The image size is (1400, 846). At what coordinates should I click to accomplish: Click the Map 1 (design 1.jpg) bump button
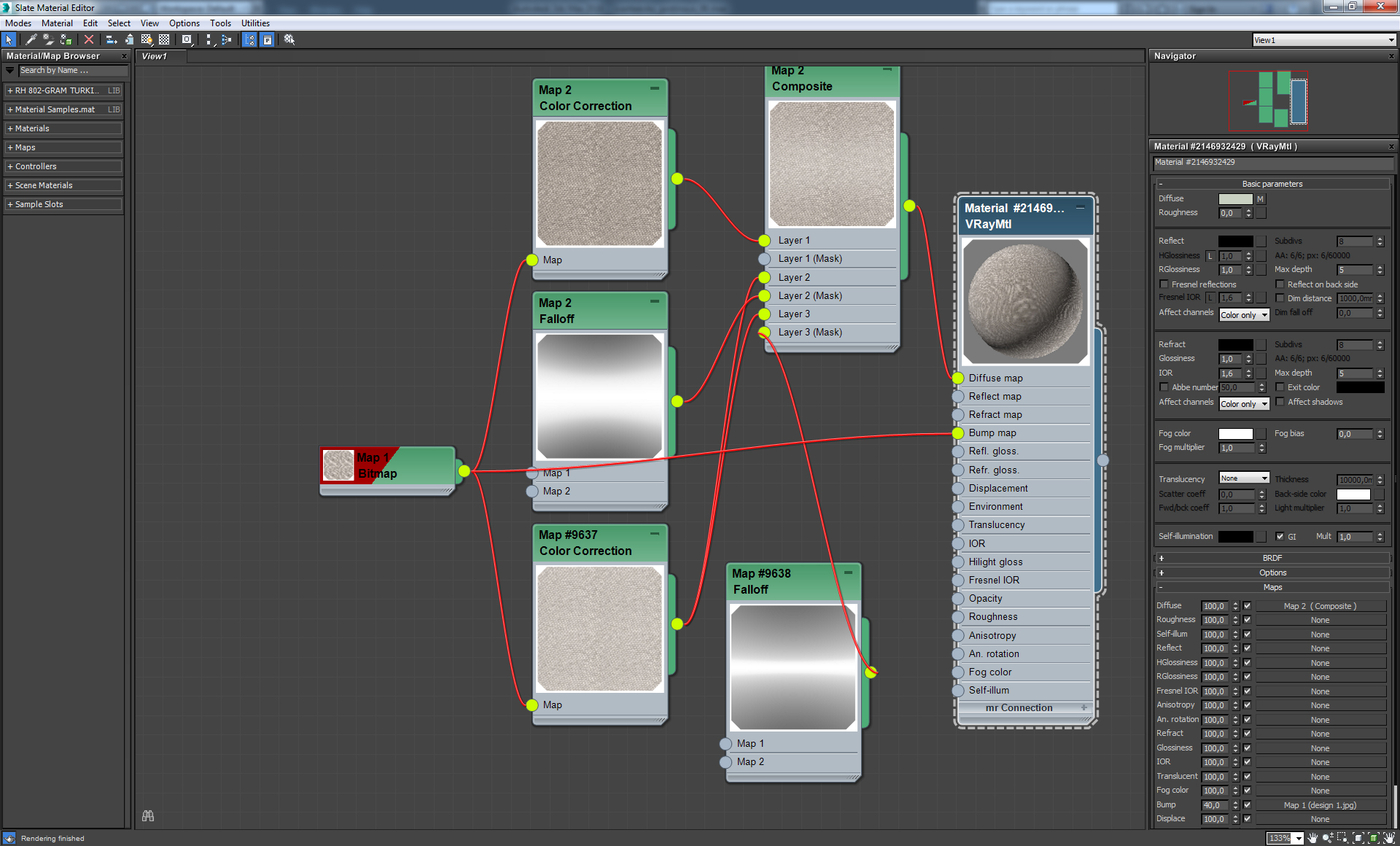(1320, 805)
